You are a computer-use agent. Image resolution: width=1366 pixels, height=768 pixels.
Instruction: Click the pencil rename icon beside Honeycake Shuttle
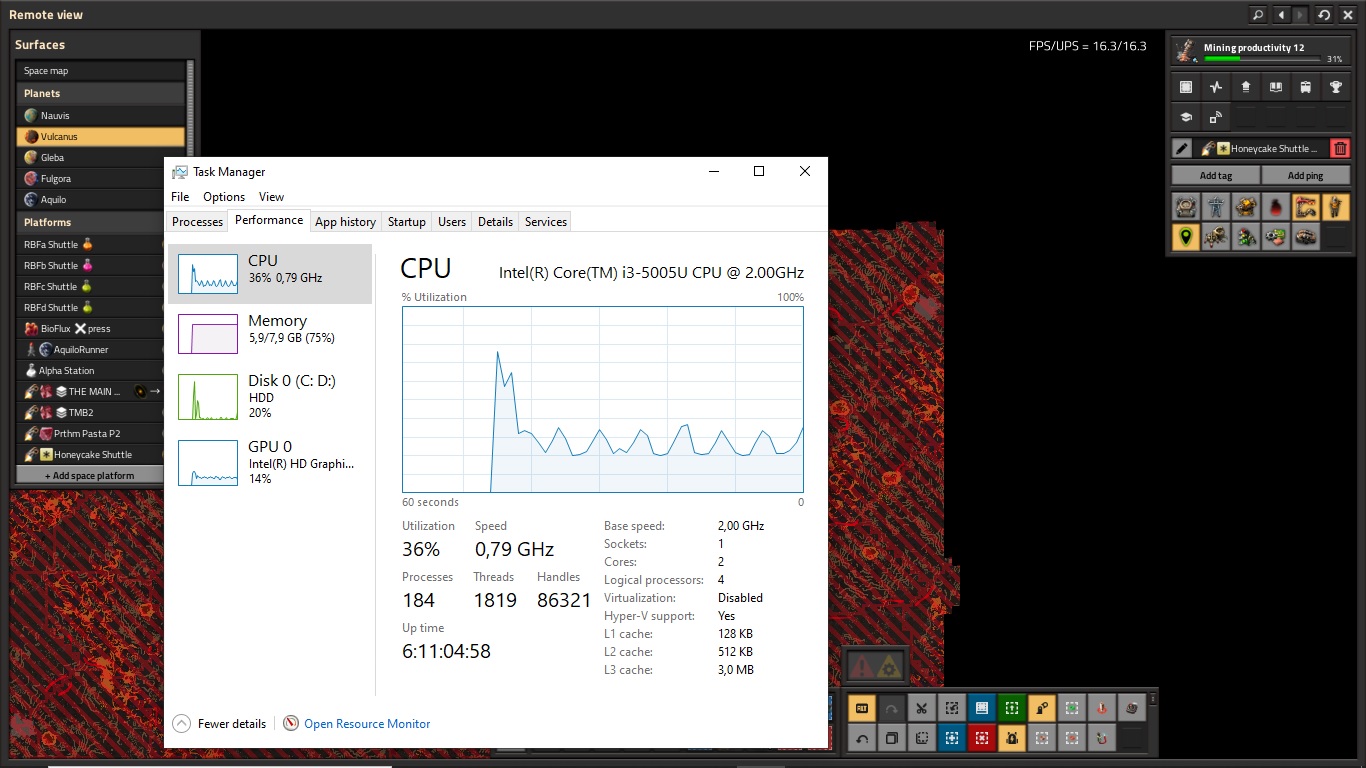point(1182,148)
